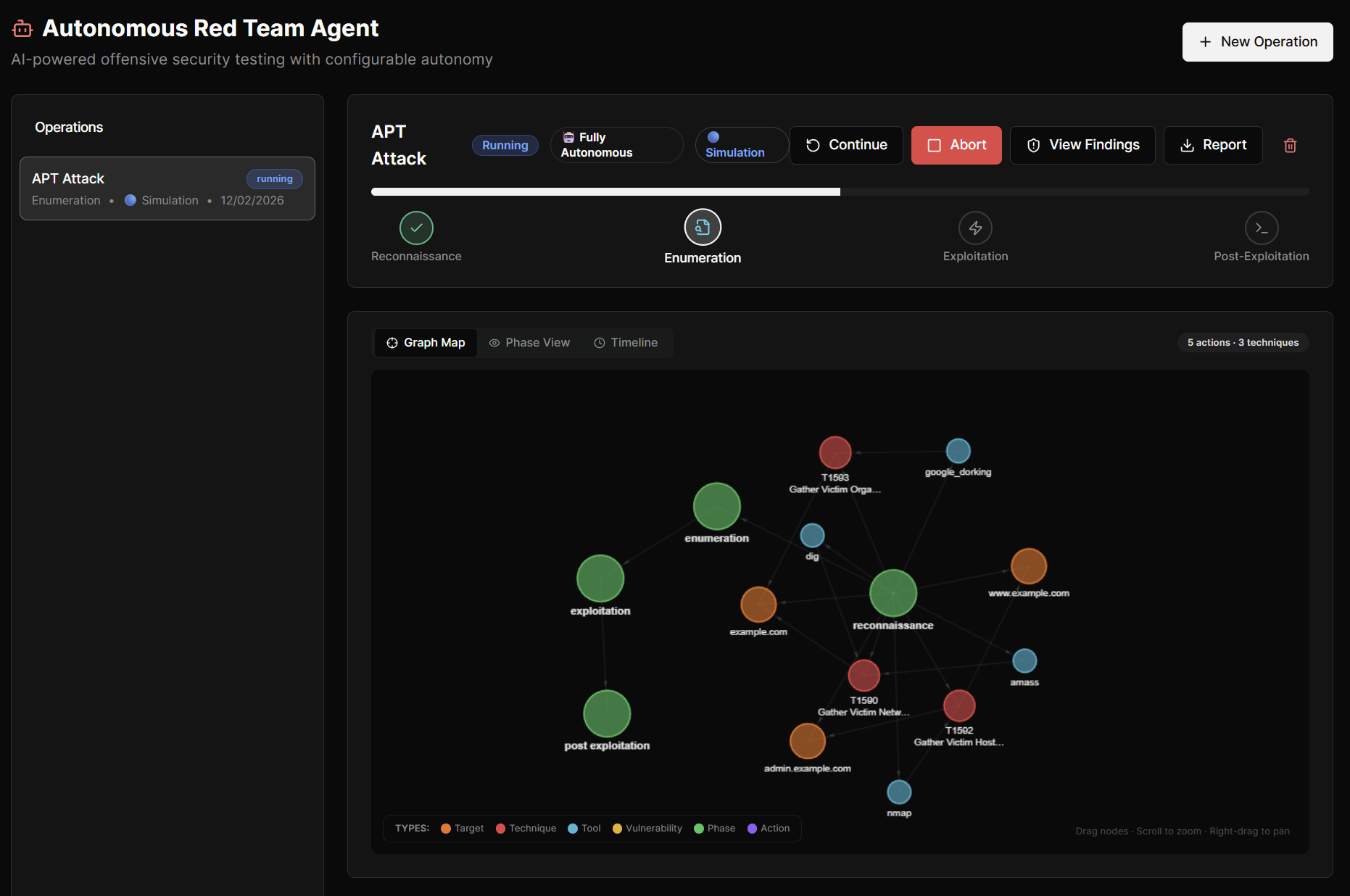Expand the 5 actions · 3 techniques summary

pyautogui.click(x=1242, y=342)
